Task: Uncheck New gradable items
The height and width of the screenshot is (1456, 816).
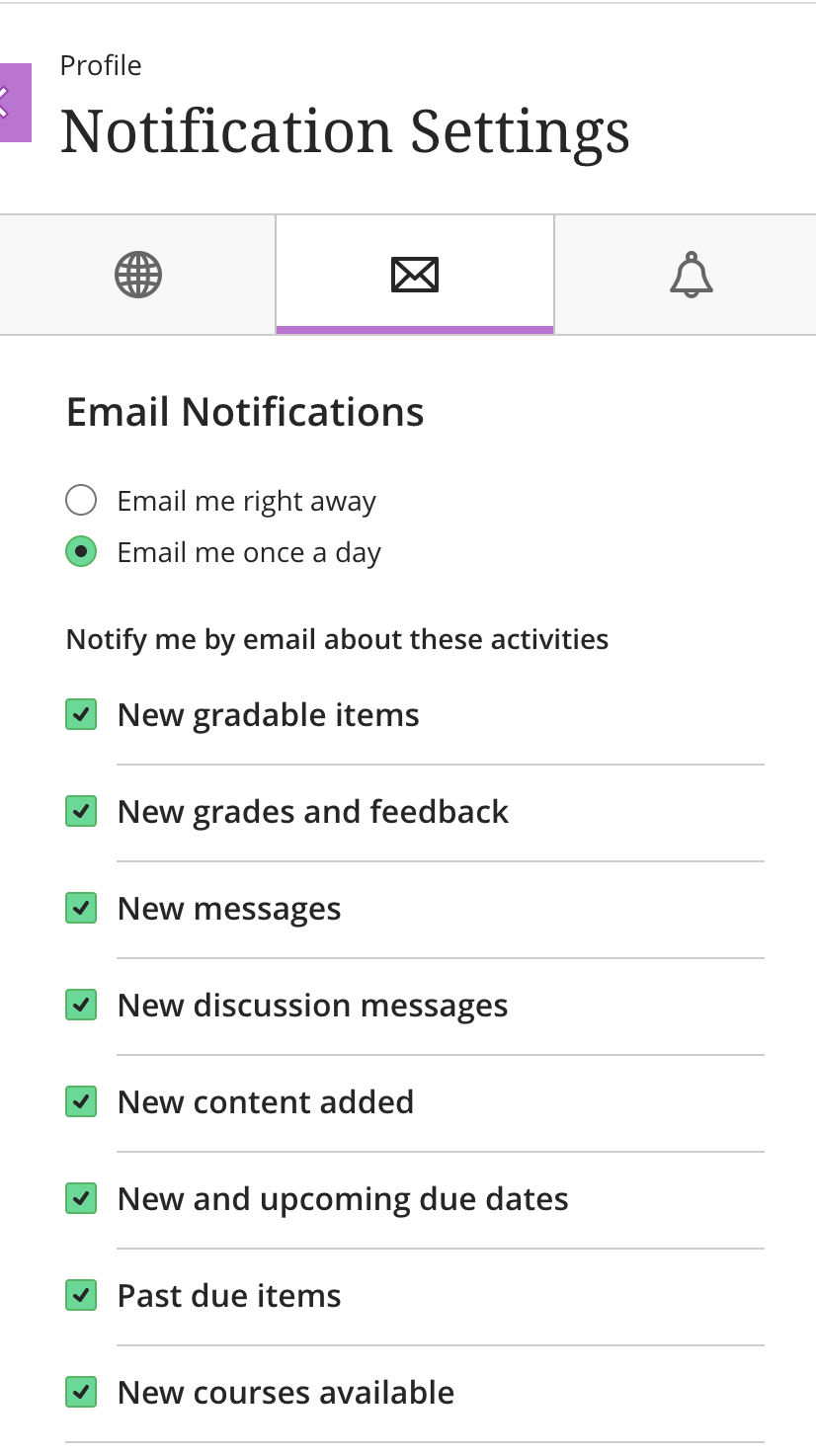Action: pyautogui.click(x=81, y=714)
